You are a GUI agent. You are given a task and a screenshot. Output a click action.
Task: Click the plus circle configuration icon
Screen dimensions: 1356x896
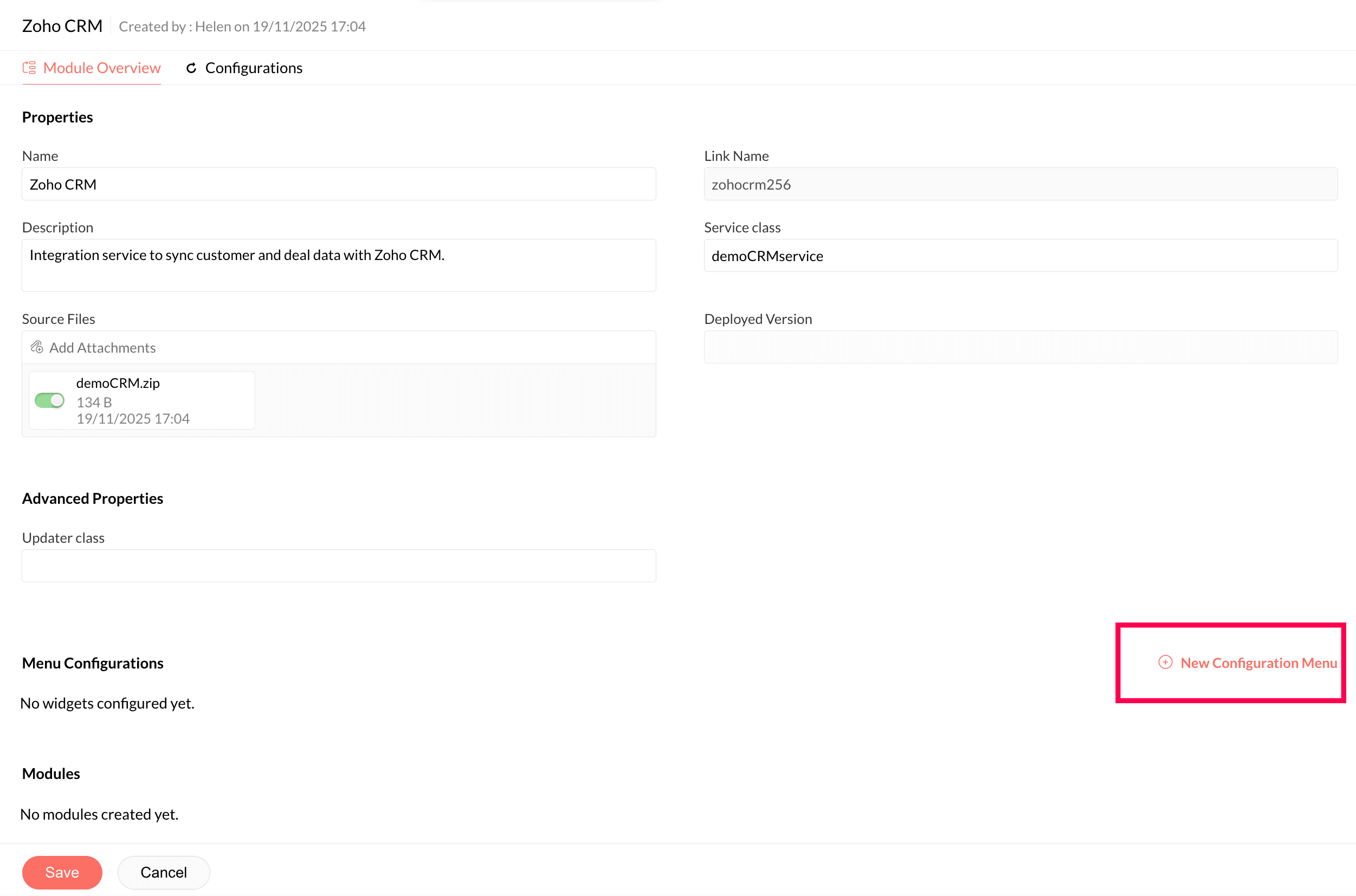1165,663
